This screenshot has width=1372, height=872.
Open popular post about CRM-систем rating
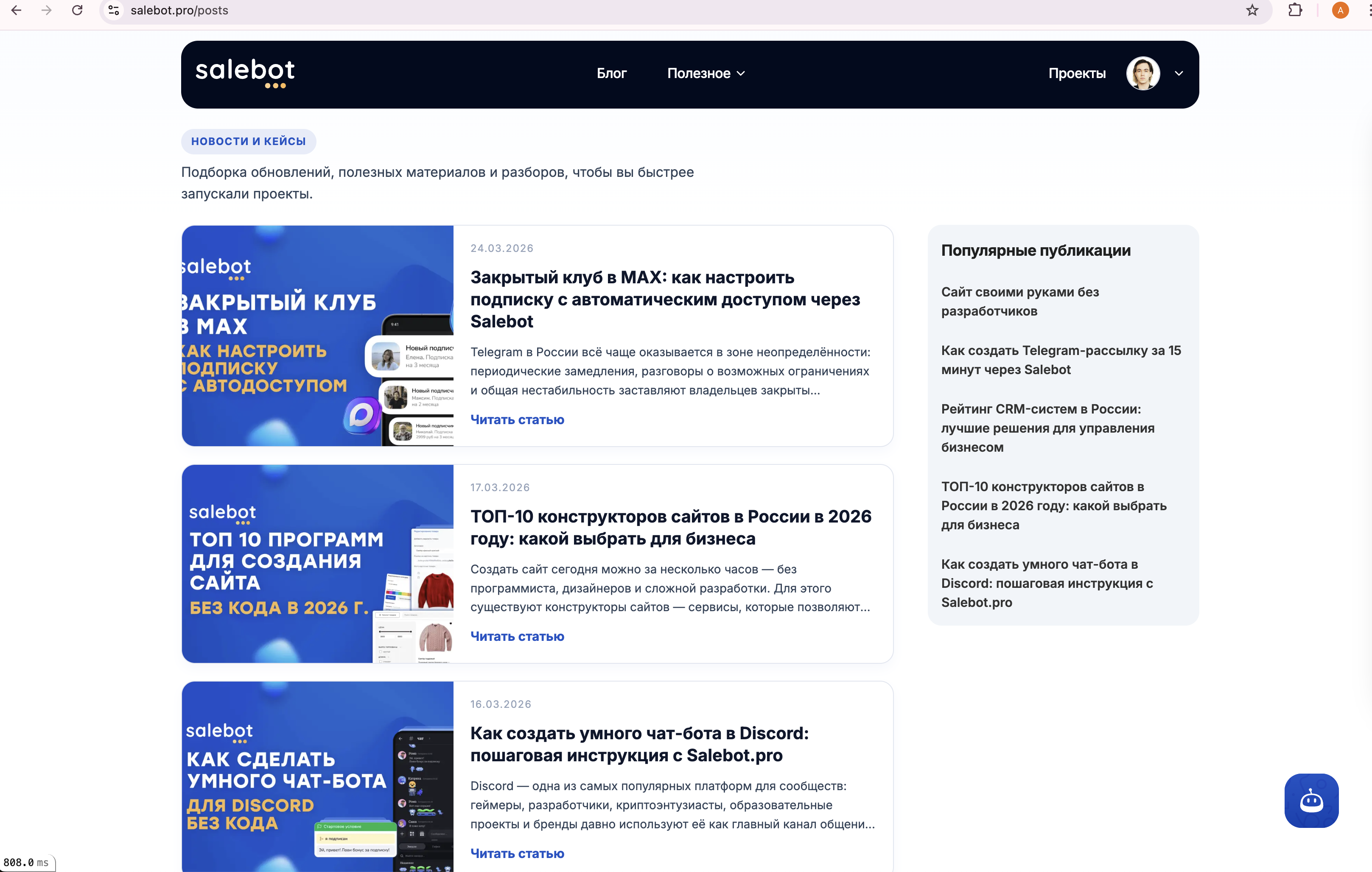pos(1047,428)
